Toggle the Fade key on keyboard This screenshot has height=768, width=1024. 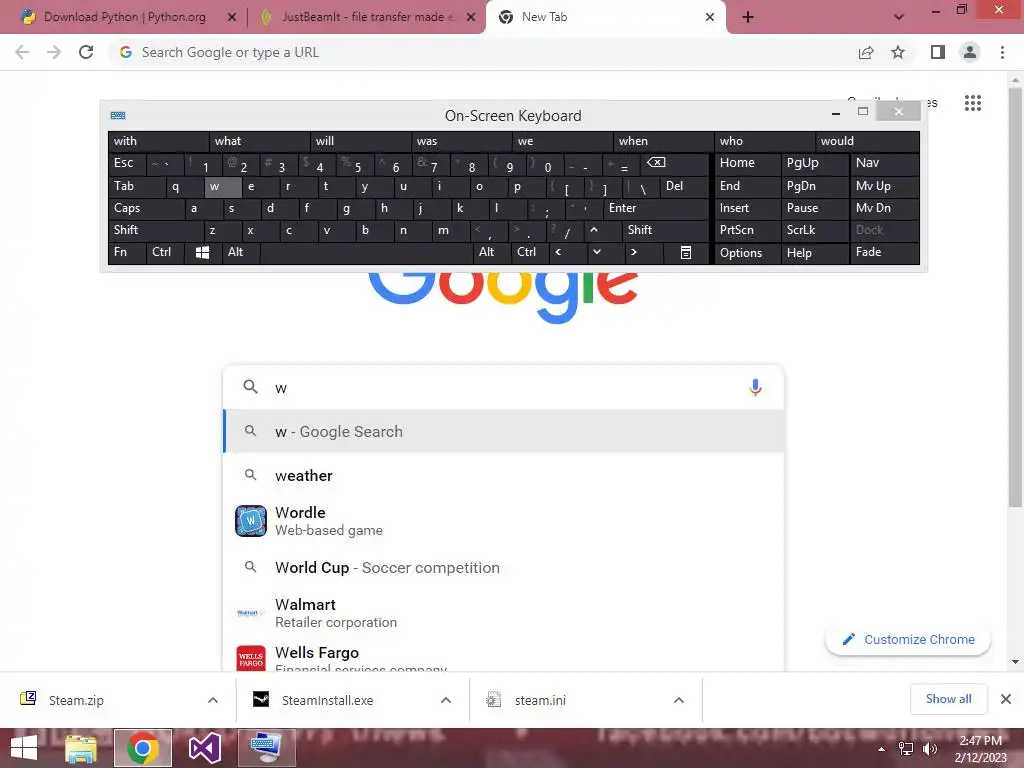tap(884, 252)
